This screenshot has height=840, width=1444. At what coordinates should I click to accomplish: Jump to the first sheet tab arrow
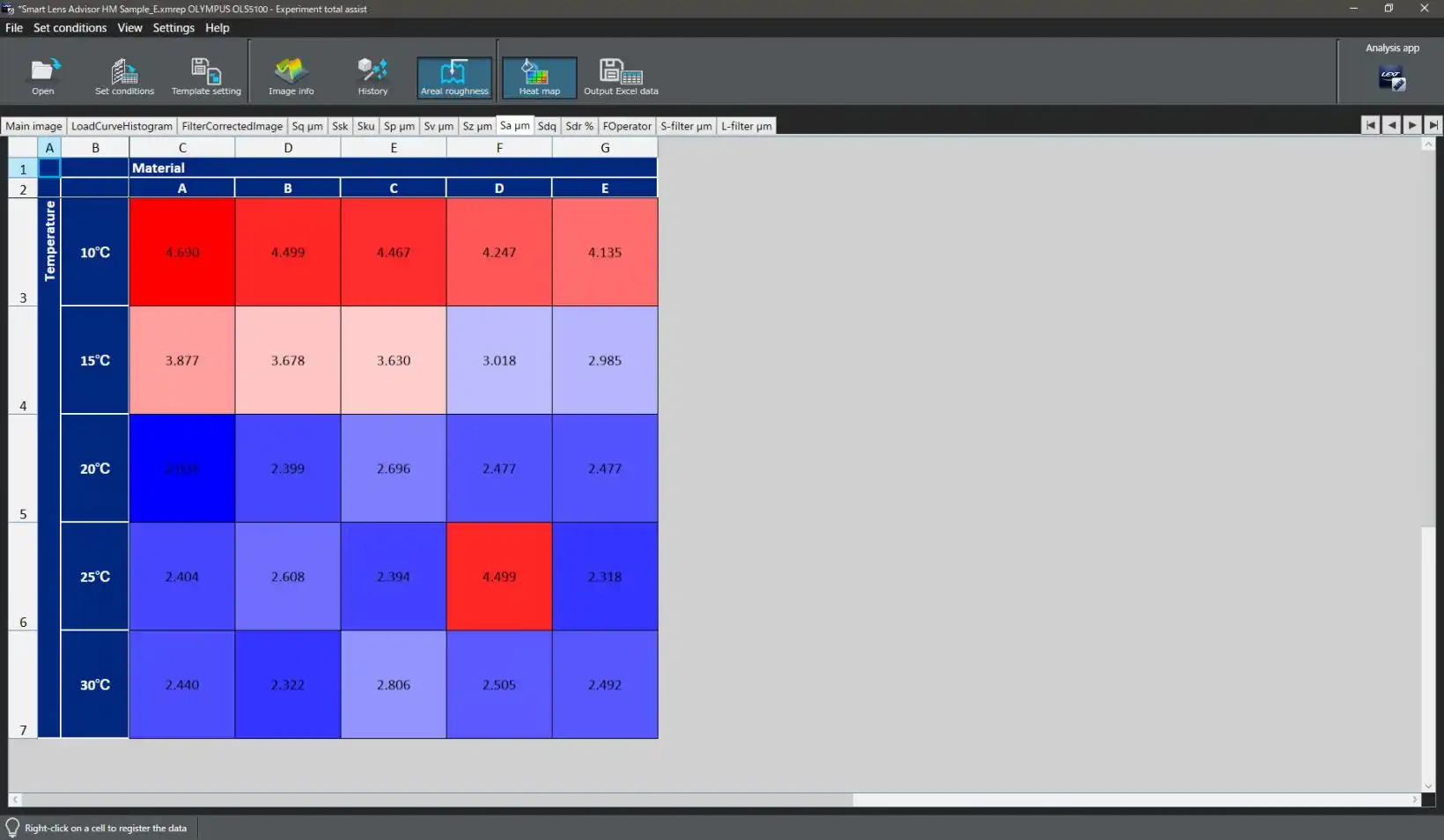(1370, 125)
